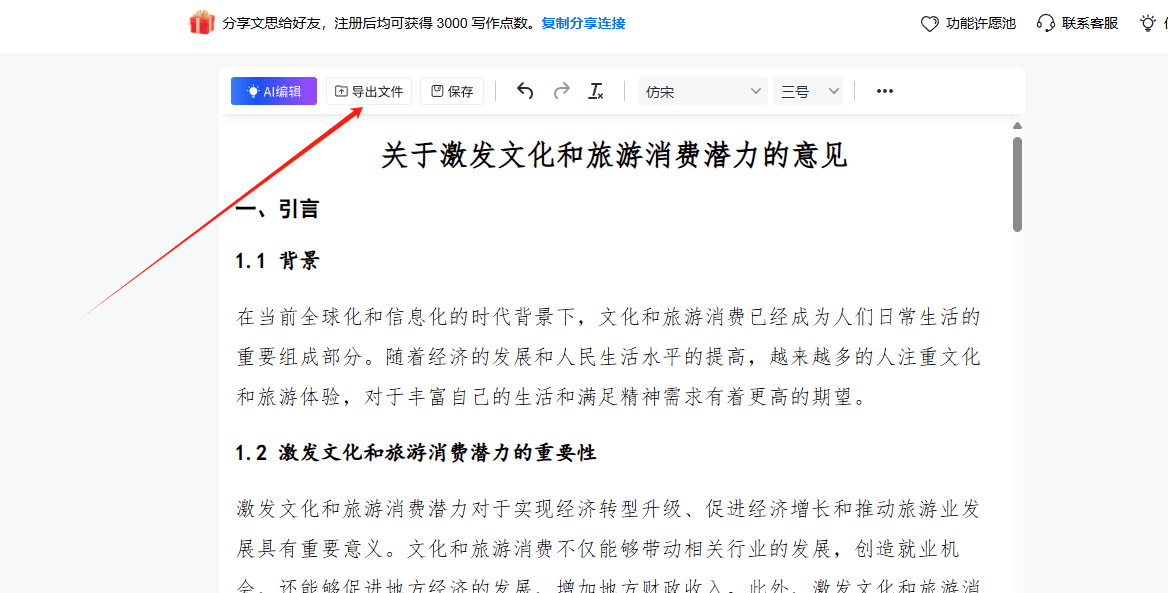Click the 保存 save button
The height and width of the screenshot is (593, 1168).
[452, 91]
